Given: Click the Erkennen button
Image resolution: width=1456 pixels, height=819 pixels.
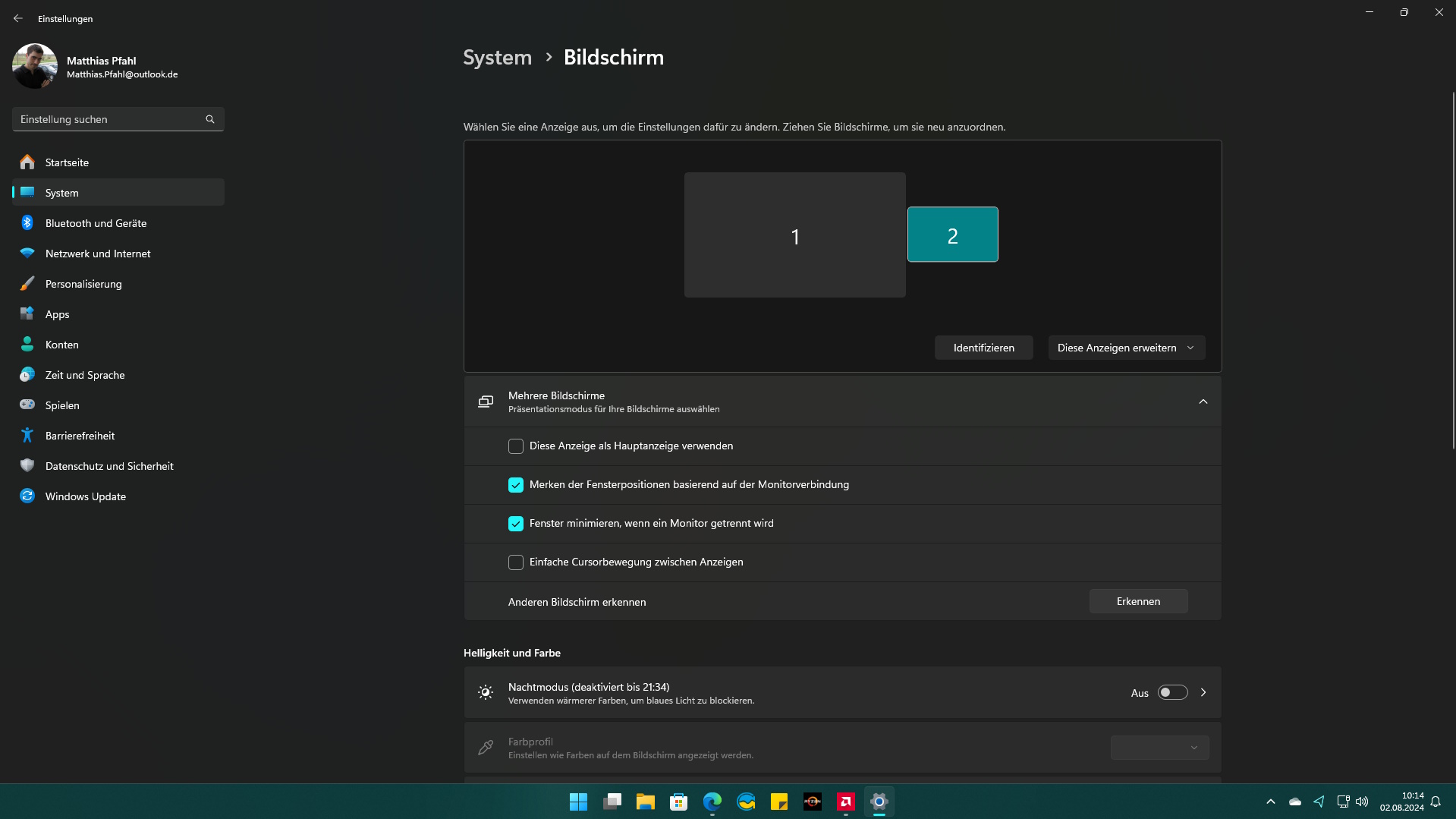Looking at the screenshot, I should [1138, 601].
